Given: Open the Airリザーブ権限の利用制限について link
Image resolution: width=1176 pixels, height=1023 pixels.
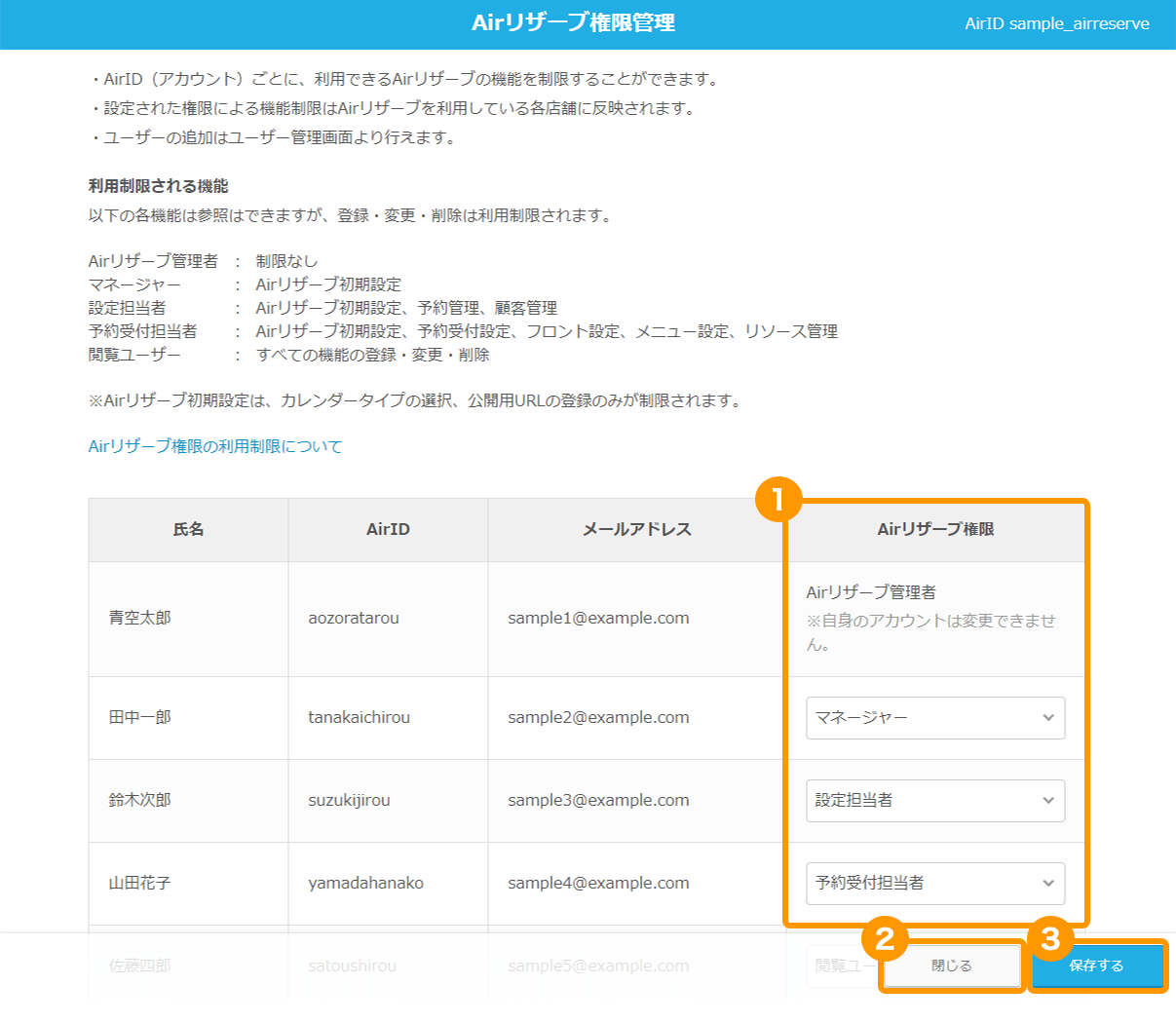Looking at the screenshot, I should point(215,446).
